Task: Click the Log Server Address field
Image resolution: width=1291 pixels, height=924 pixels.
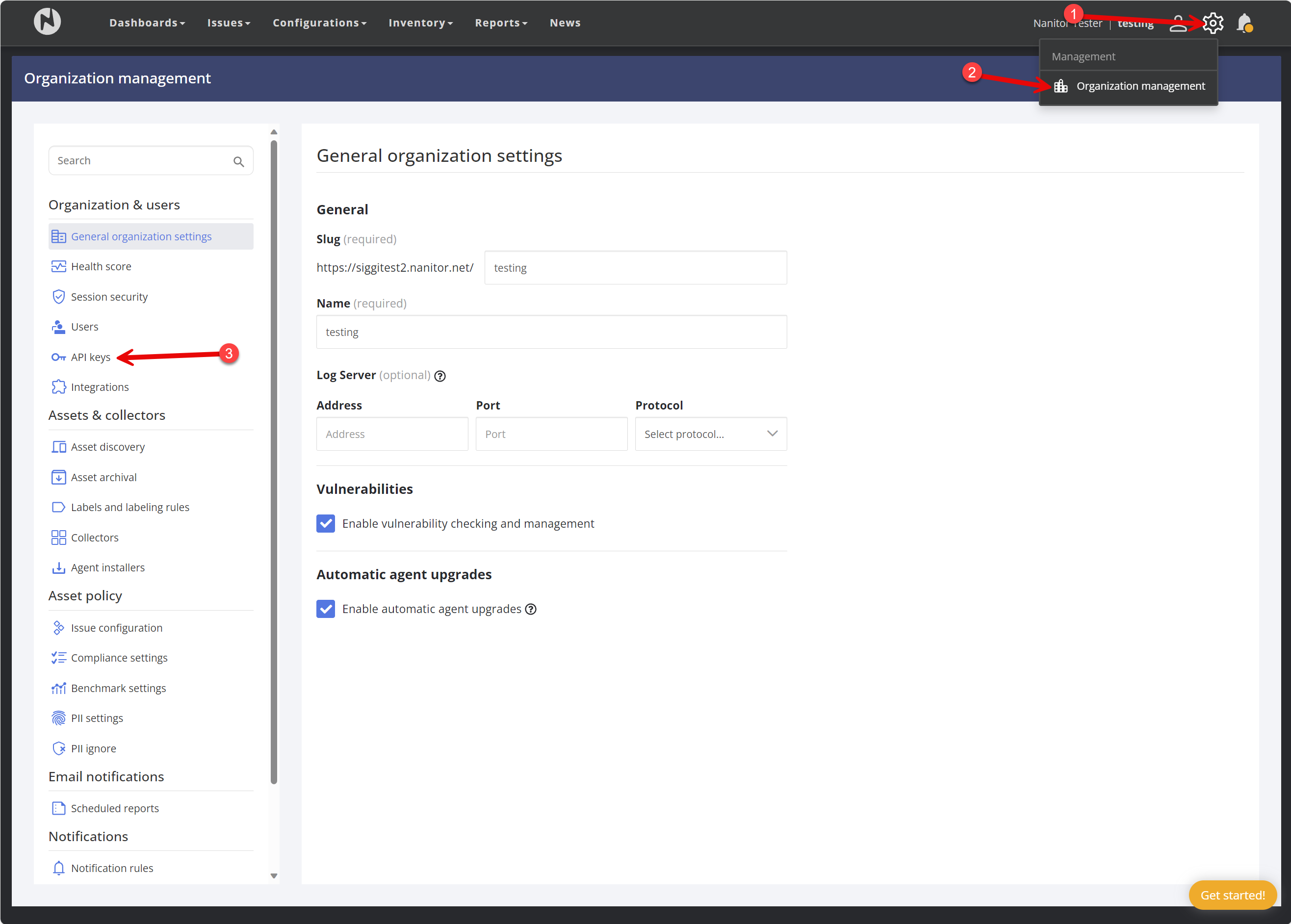Action: pos(392,434)
